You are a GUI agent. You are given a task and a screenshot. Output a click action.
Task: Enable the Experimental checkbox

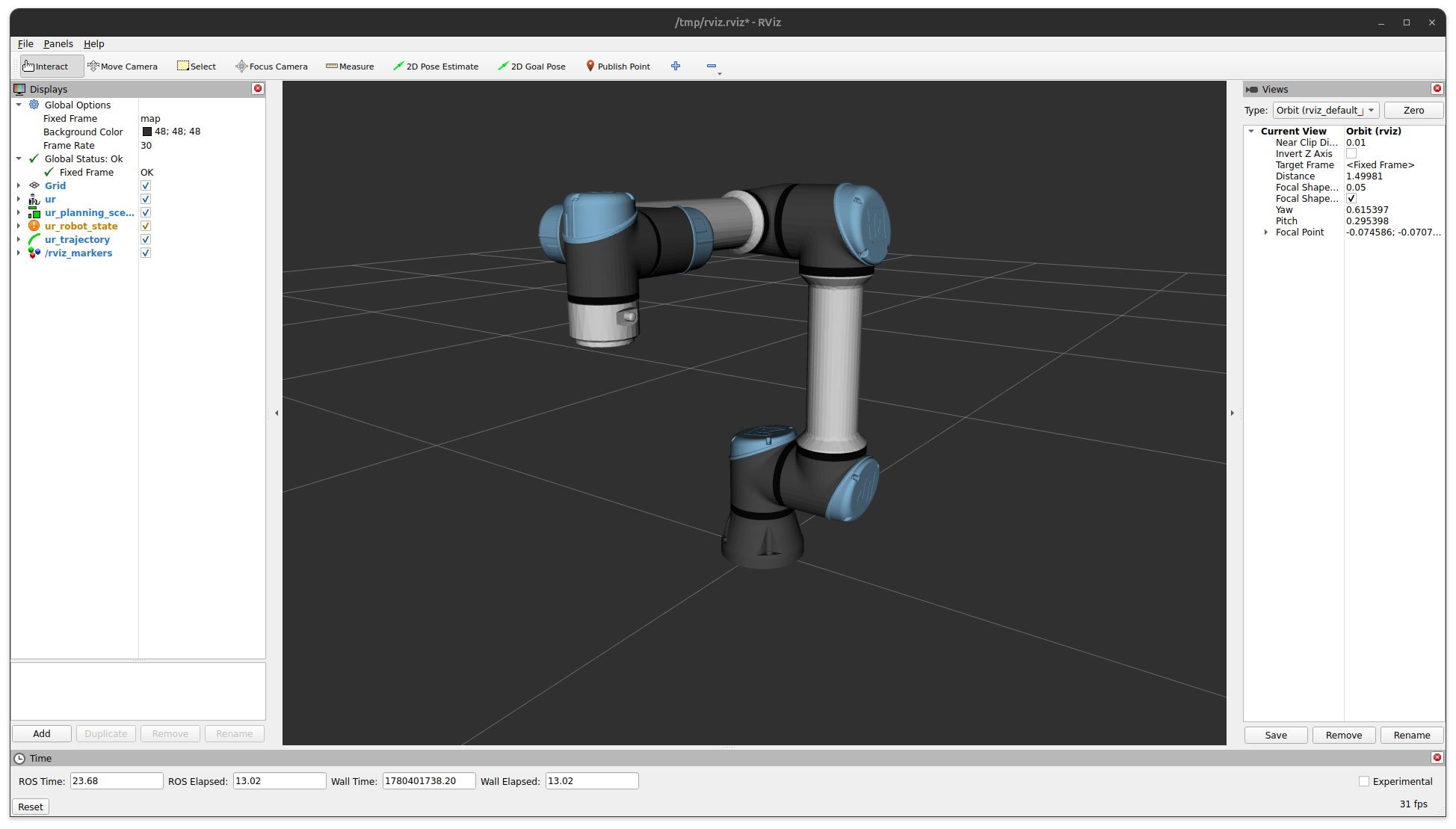[x=1364, y=781]
